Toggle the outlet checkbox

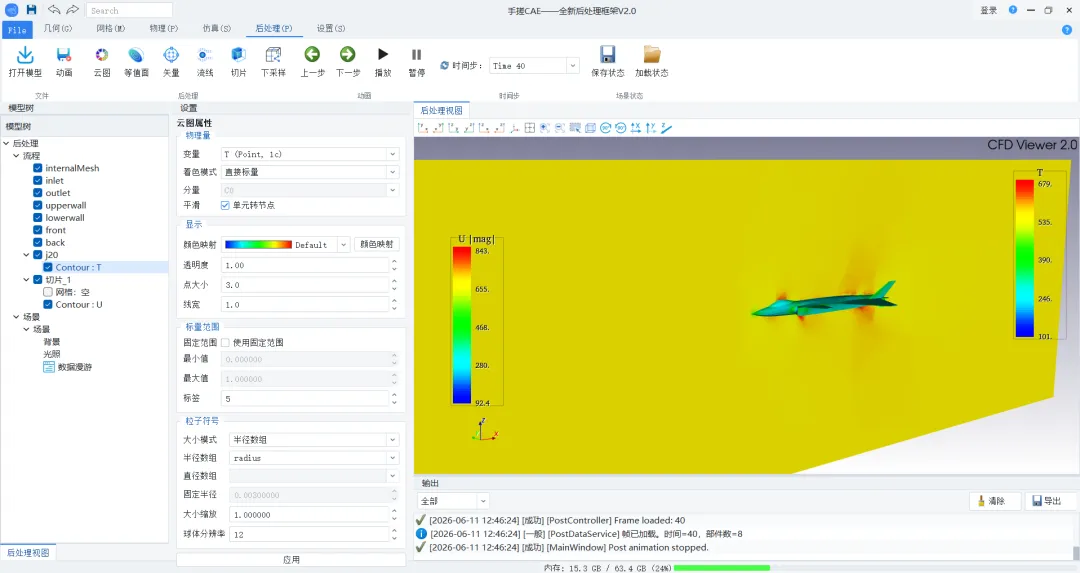click(38, 193)
